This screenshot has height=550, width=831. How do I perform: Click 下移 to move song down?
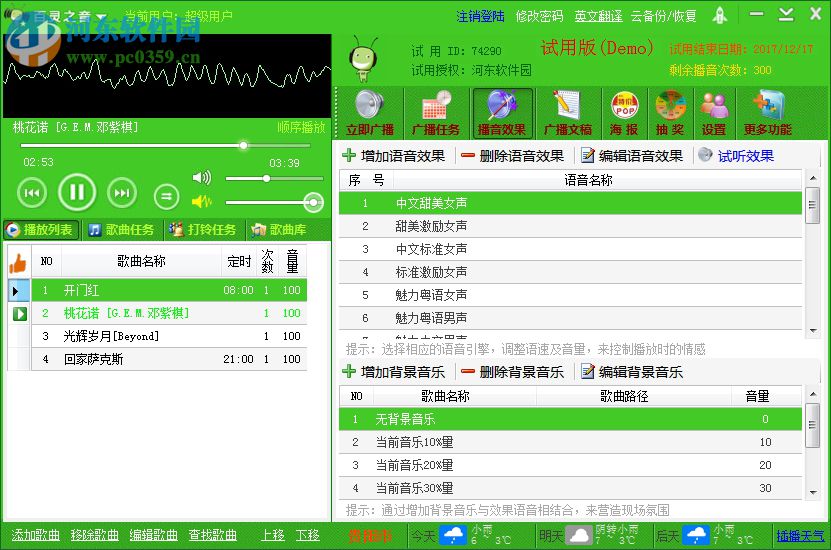(x=307, y=535)
